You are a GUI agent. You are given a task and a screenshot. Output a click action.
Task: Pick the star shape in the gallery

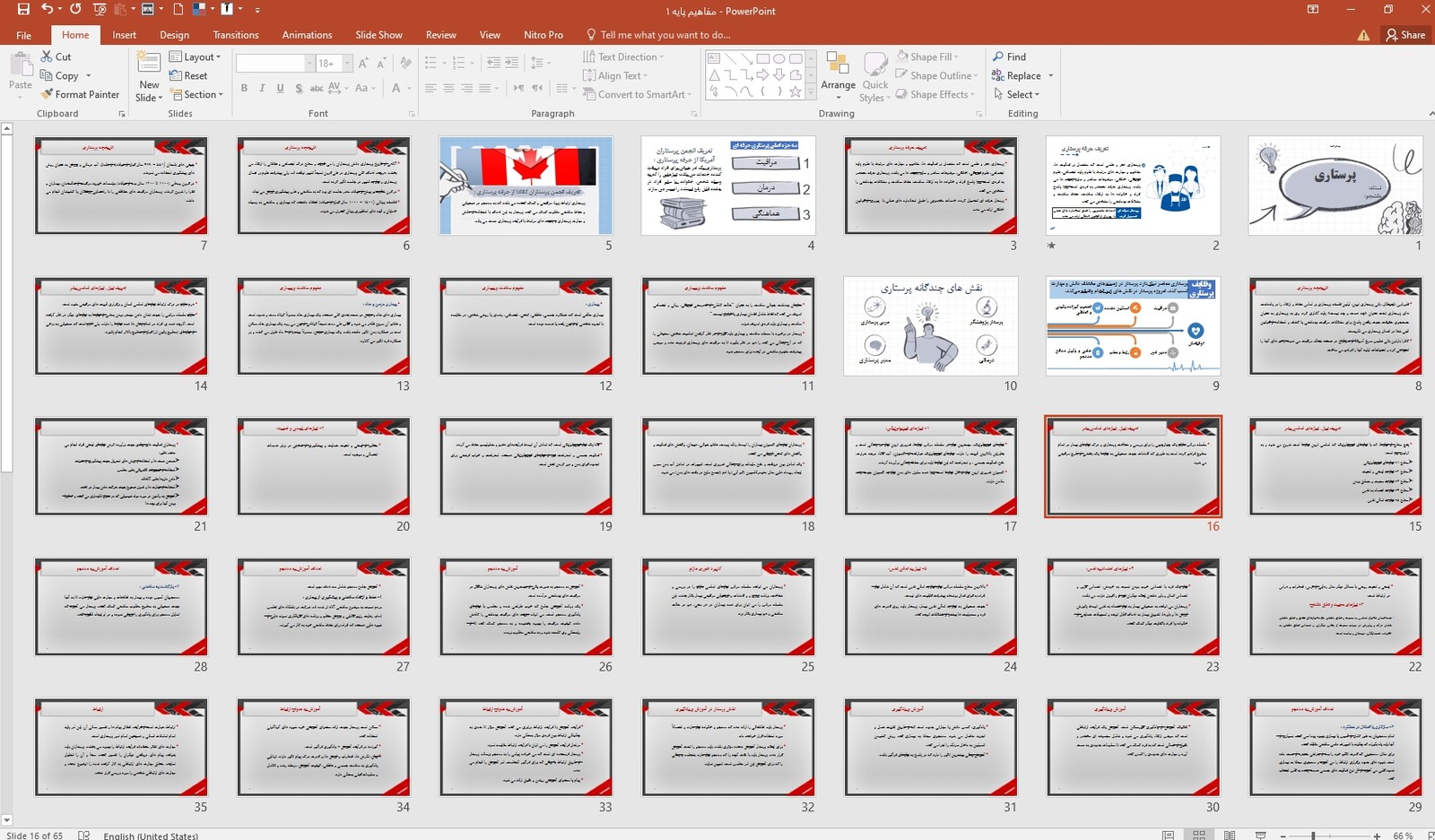(795, 91)
